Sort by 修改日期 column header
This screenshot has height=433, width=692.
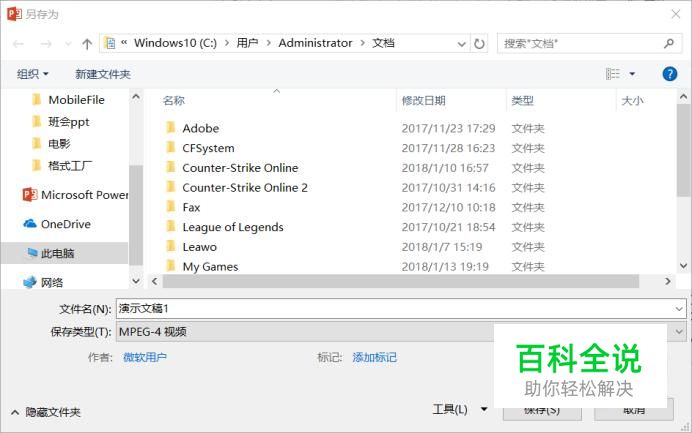pos(423,101)
